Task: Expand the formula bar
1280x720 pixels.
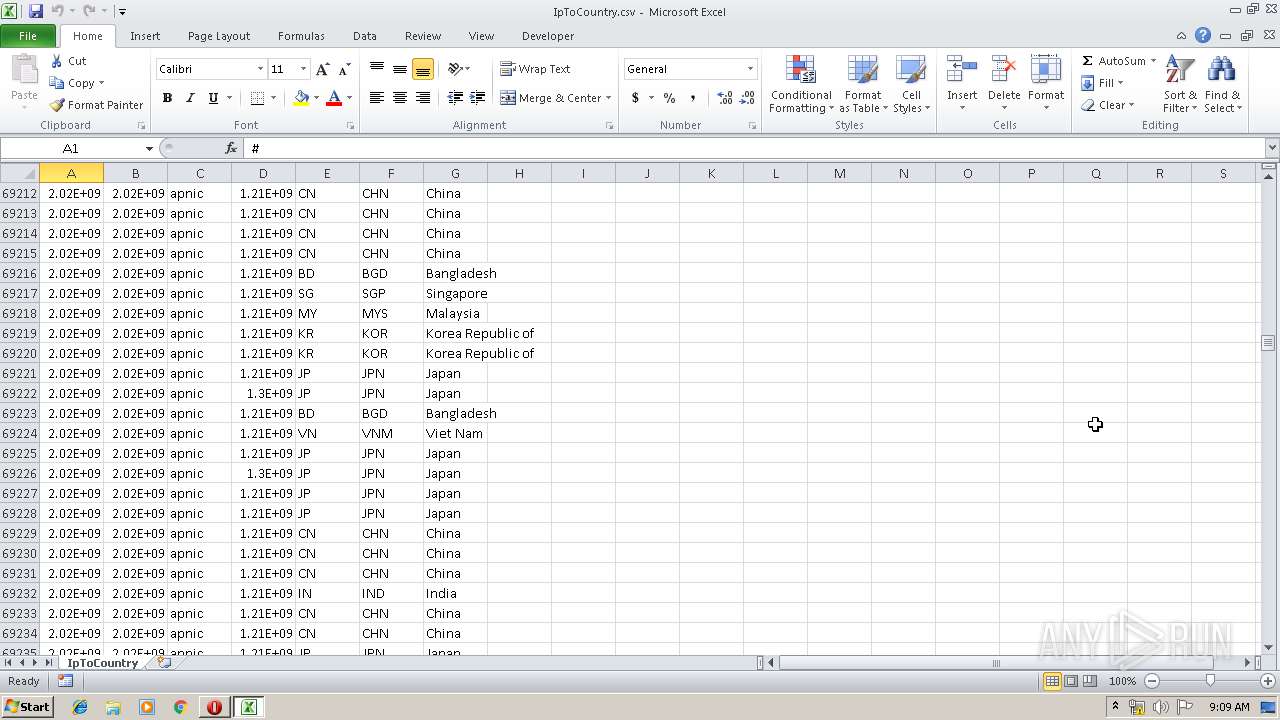Action: (1271, 148)
